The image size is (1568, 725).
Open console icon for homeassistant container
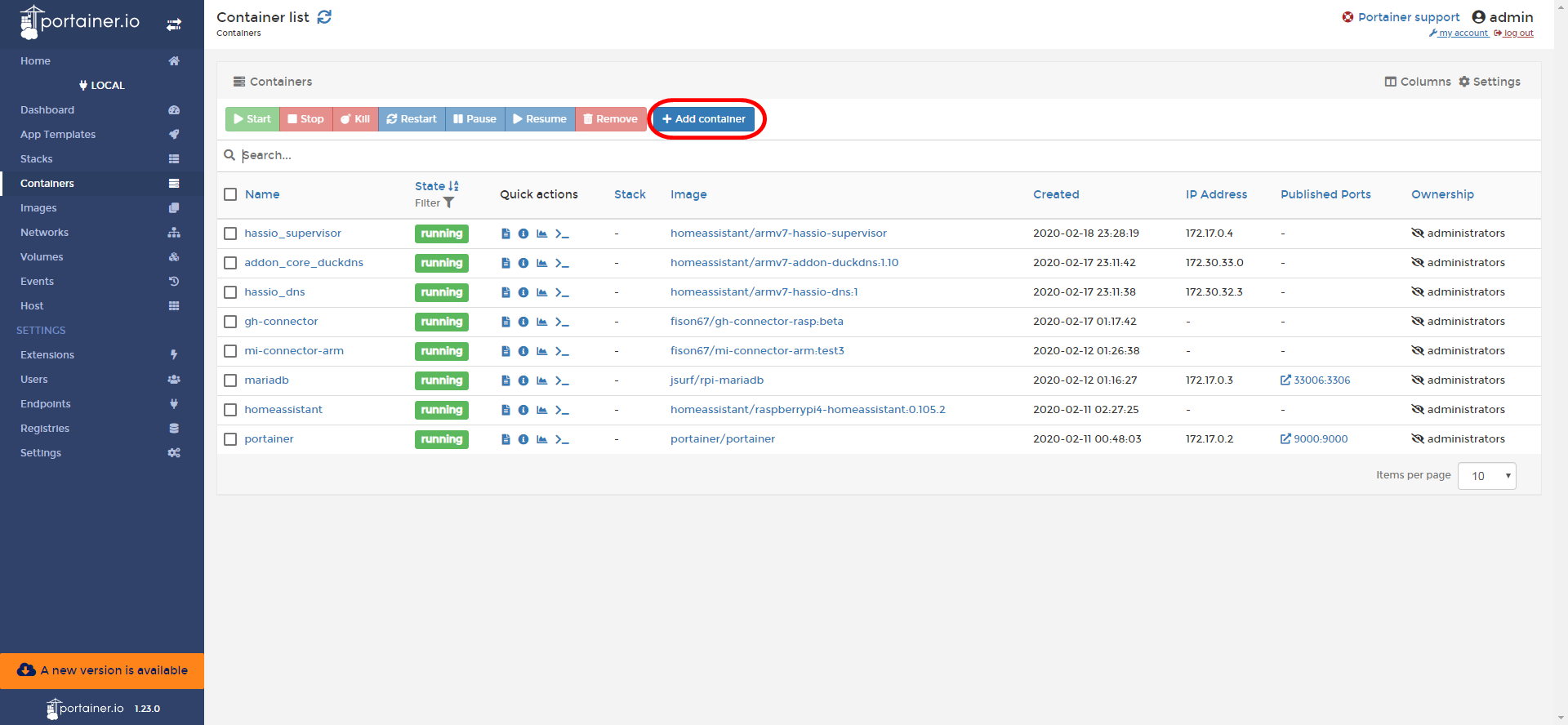(562, 410)
